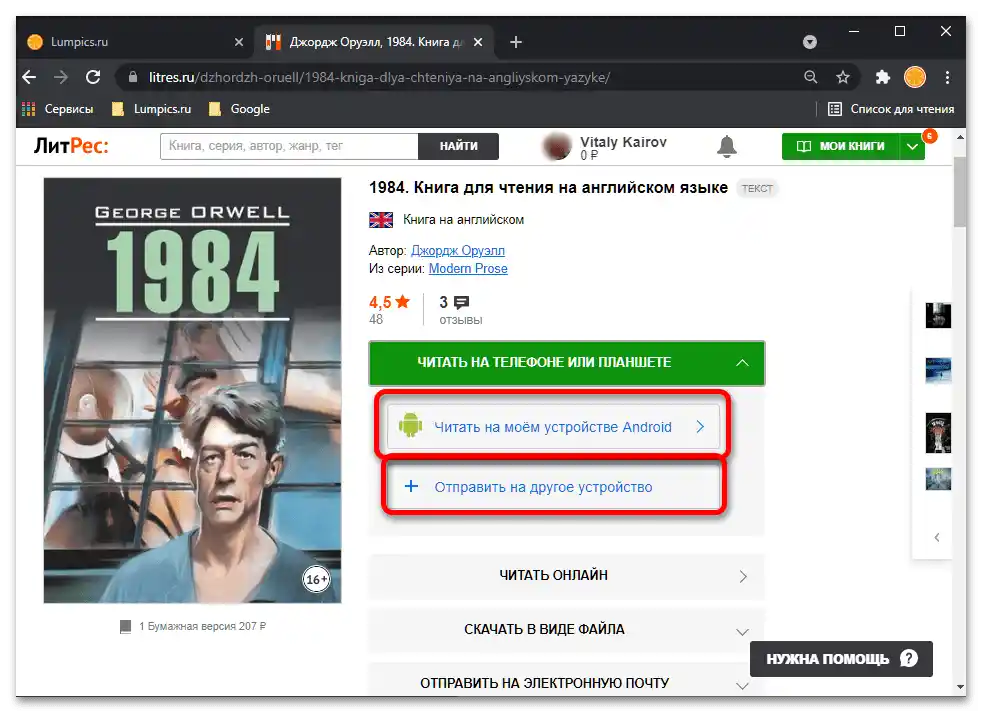Open the Сервисы apps grid bookmark
The image size is (982, 713).
tap(58, 109)
